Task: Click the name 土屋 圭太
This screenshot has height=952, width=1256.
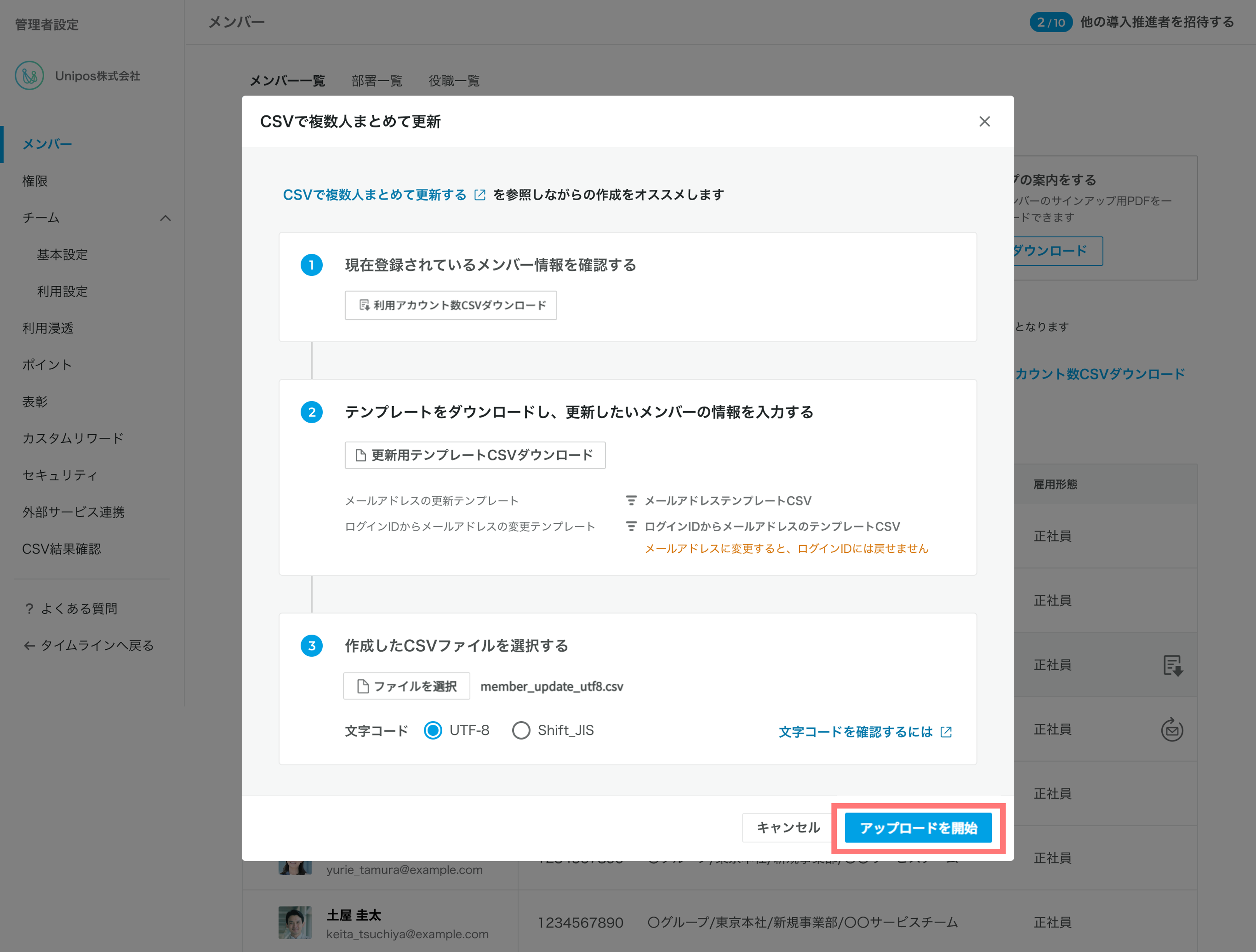Action: 354,915
